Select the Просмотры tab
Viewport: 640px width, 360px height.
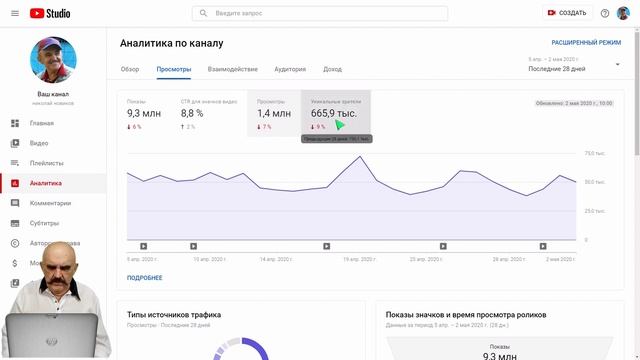pos(174,69)
